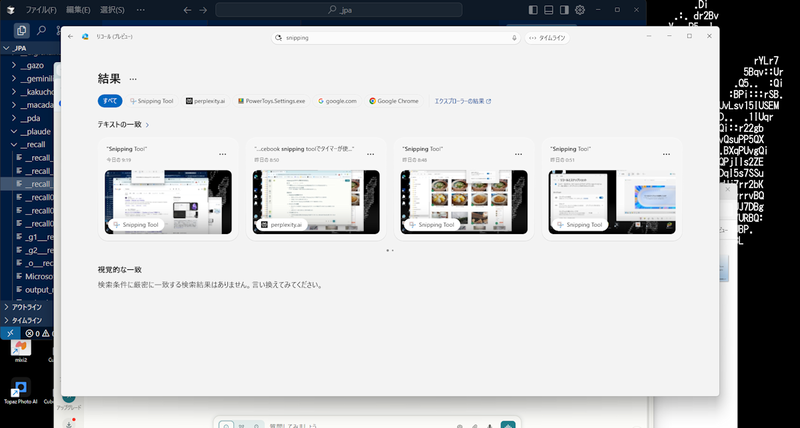The width and height of the screenshot is (800, 428).
Task: Open the 昨日の 8:48 snapshot thumbnail
Action: point(464,202)
